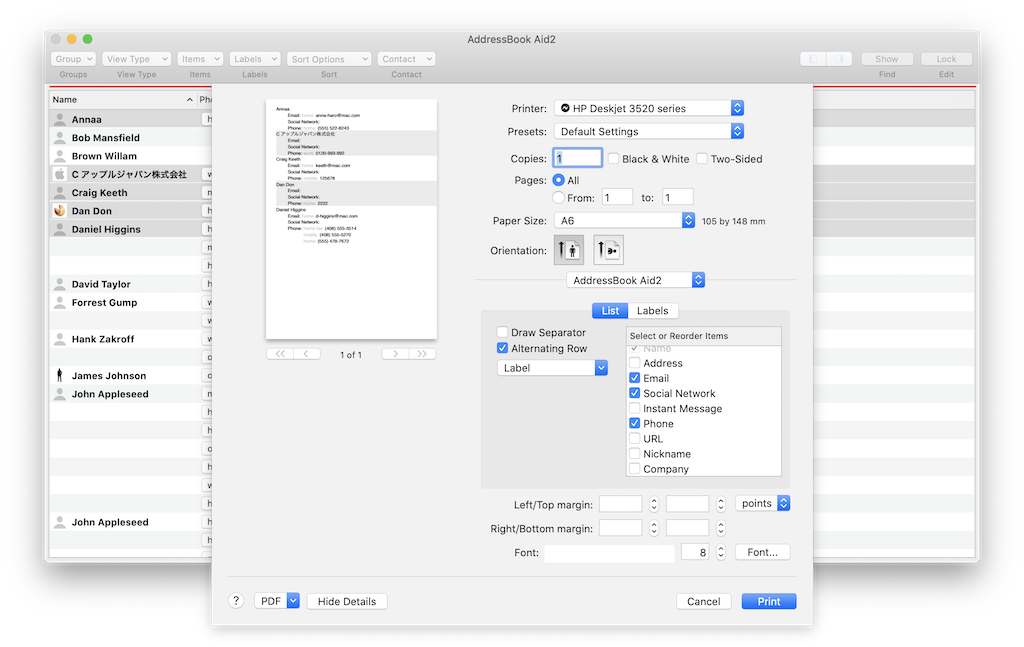Click the Hide Details button

346,601
